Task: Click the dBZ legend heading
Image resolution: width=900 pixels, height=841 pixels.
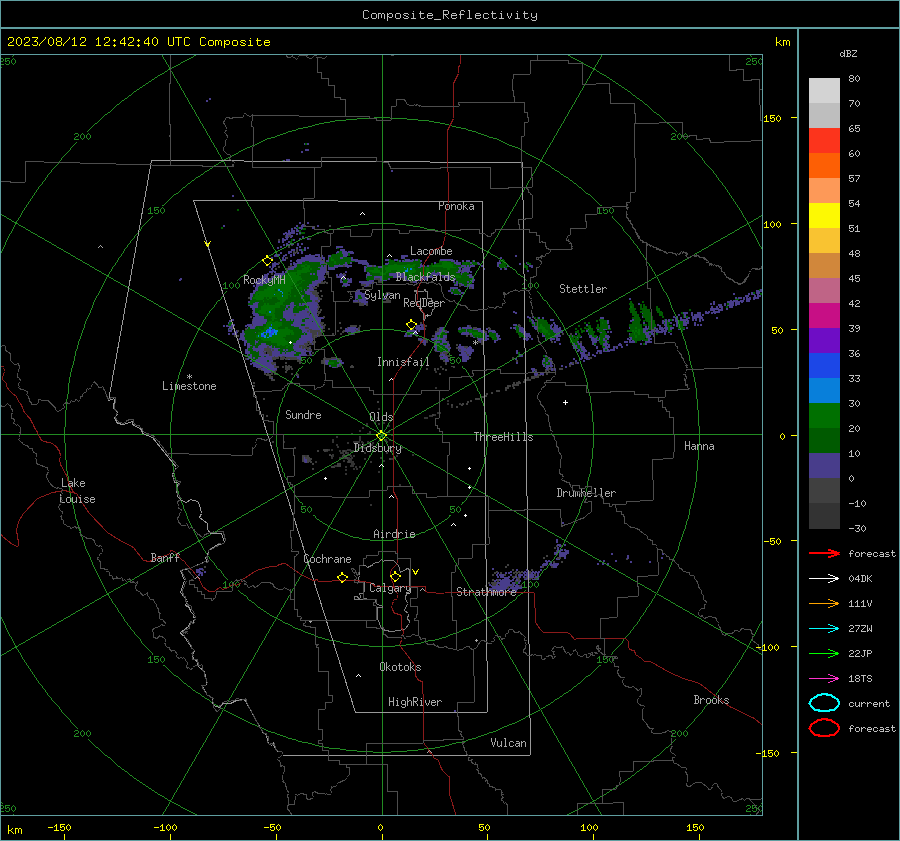Action: (848, 53)
